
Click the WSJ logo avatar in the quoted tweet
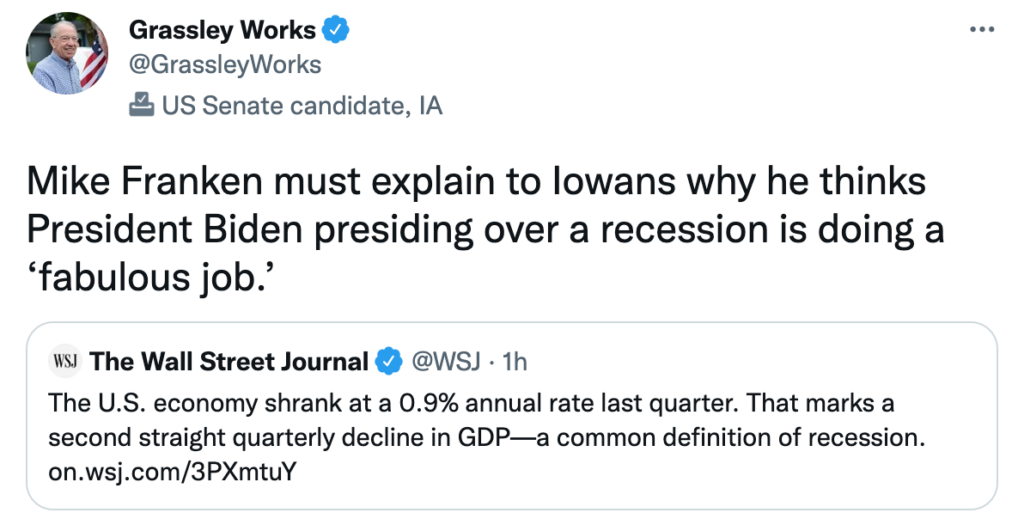point(65,361)
